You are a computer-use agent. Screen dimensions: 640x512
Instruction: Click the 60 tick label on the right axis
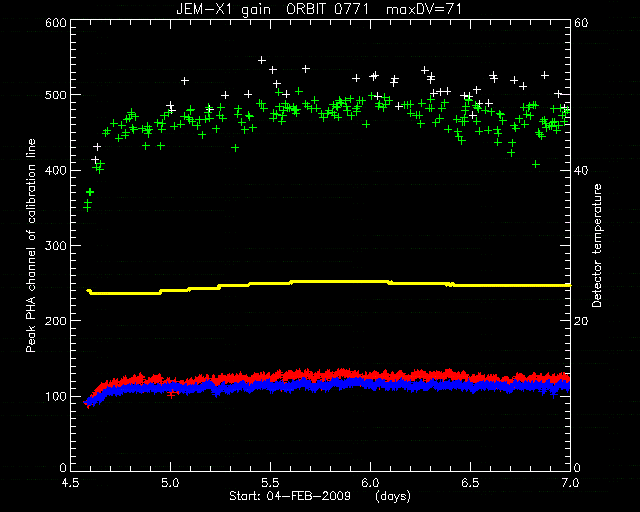click(x=581, y=23)
